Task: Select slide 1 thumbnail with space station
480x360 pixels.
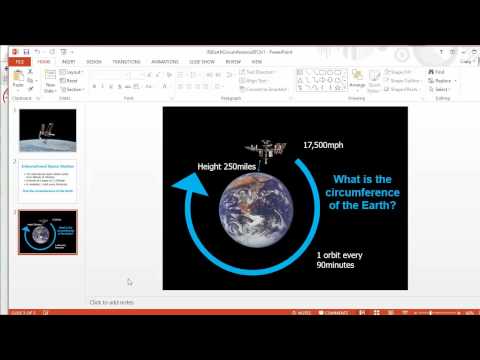Action: 48,130
